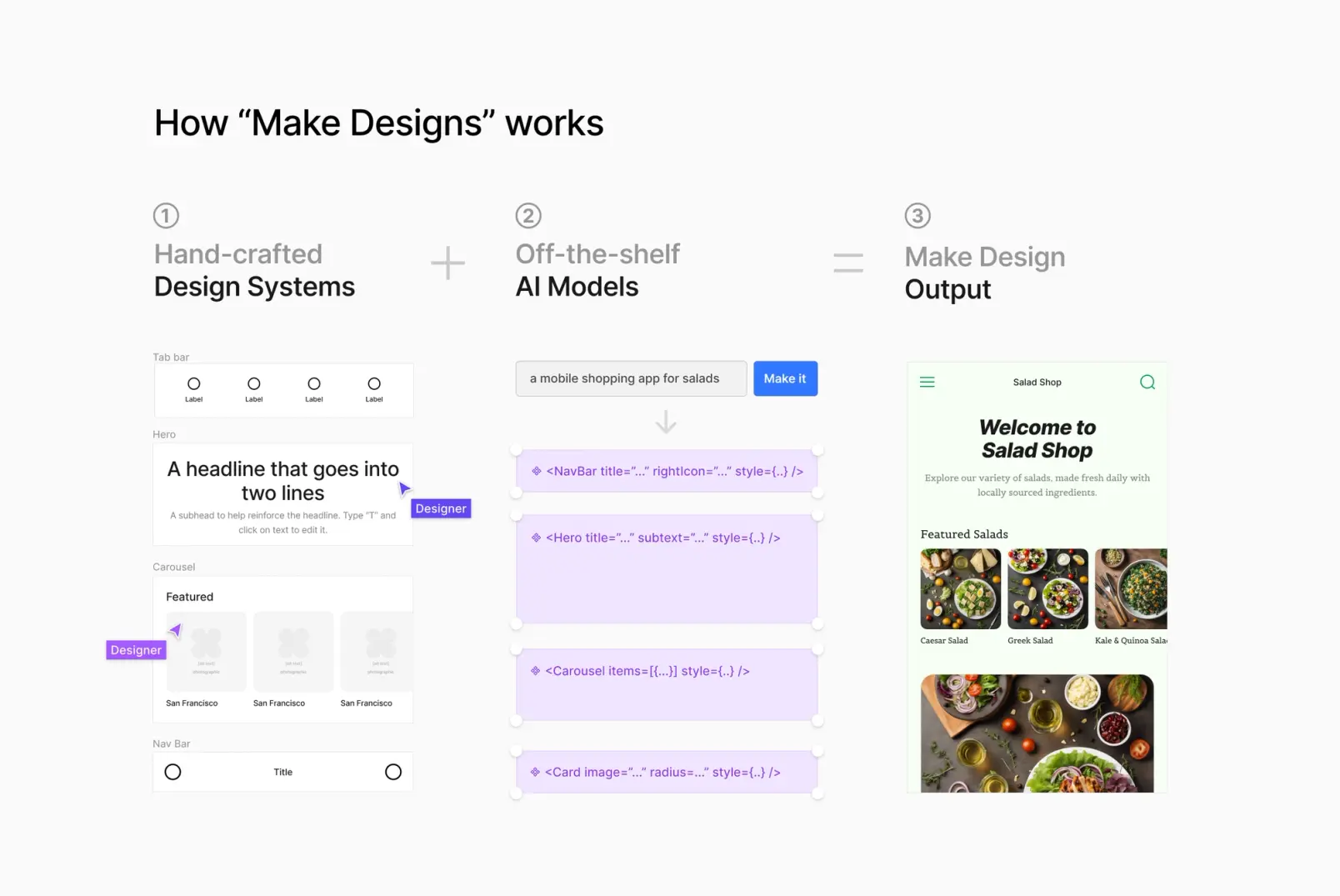
Task: Click the Caesar Salad thumbnail
Action: pos(959,588)
